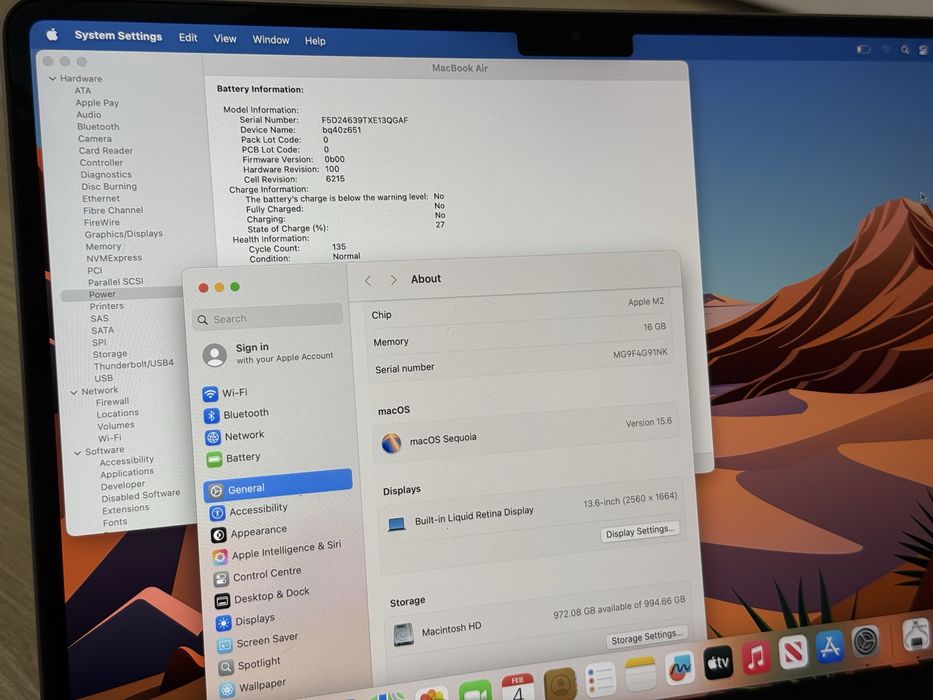Open the Control Centre settings pane
The width and height of the screenshot is (933, 700).
coord(267,574)
